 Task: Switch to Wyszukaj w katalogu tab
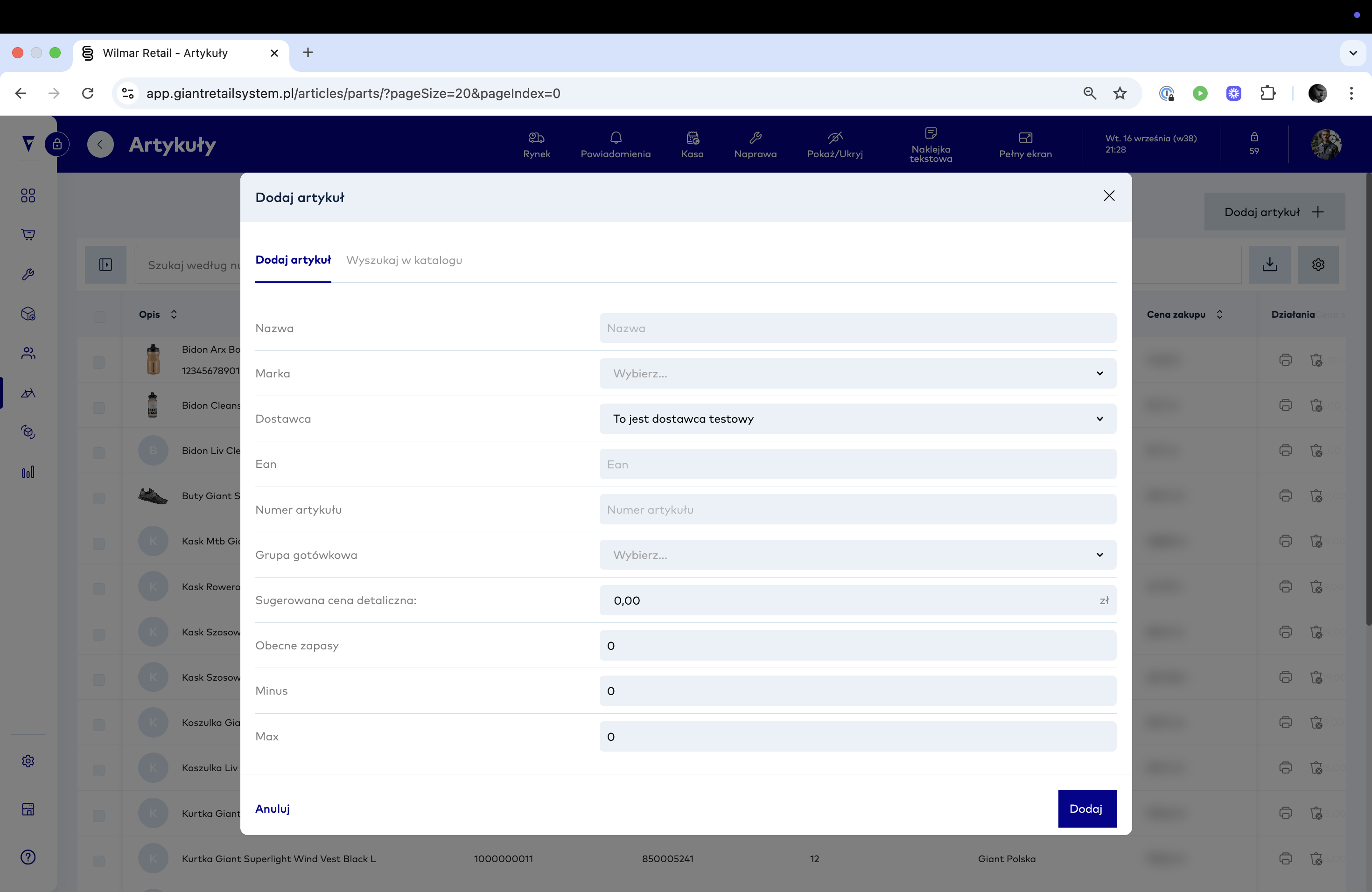pyautogui.click(x=404, y=260)
